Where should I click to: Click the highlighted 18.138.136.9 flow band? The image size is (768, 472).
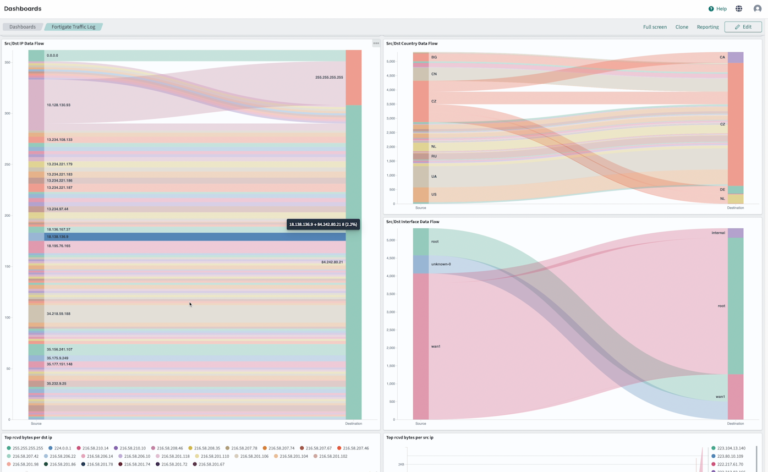195,236
